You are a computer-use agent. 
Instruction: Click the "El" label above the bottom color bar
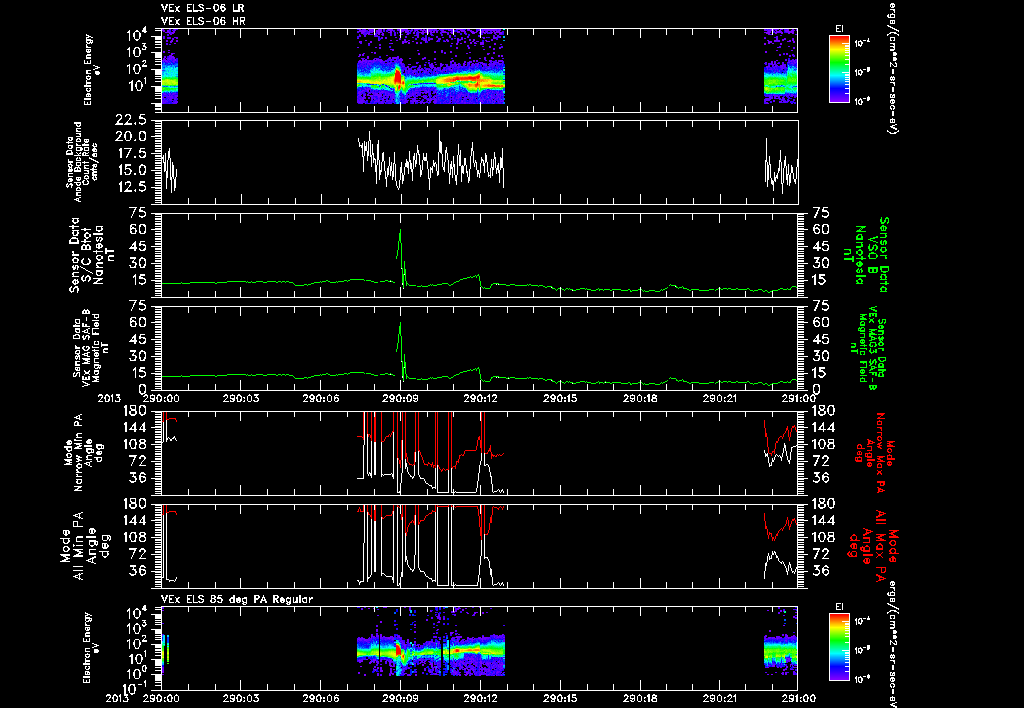coord(839,607)
